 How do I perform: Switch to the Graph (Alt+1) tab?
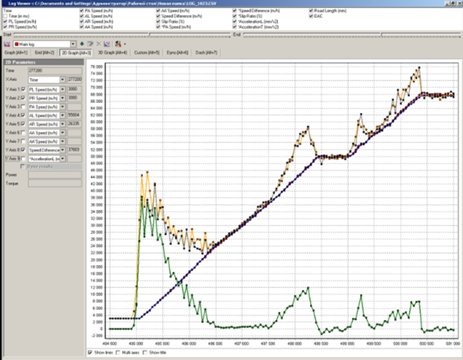pyautogui.click(x=16, y=53)
